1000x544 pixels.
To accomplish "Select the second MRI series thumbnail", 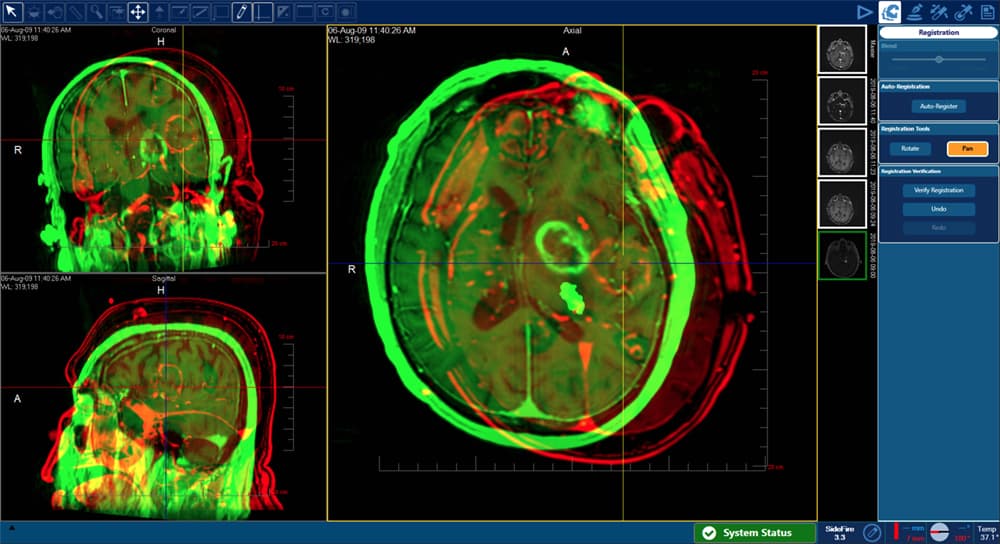I will (x=842, y=101).
